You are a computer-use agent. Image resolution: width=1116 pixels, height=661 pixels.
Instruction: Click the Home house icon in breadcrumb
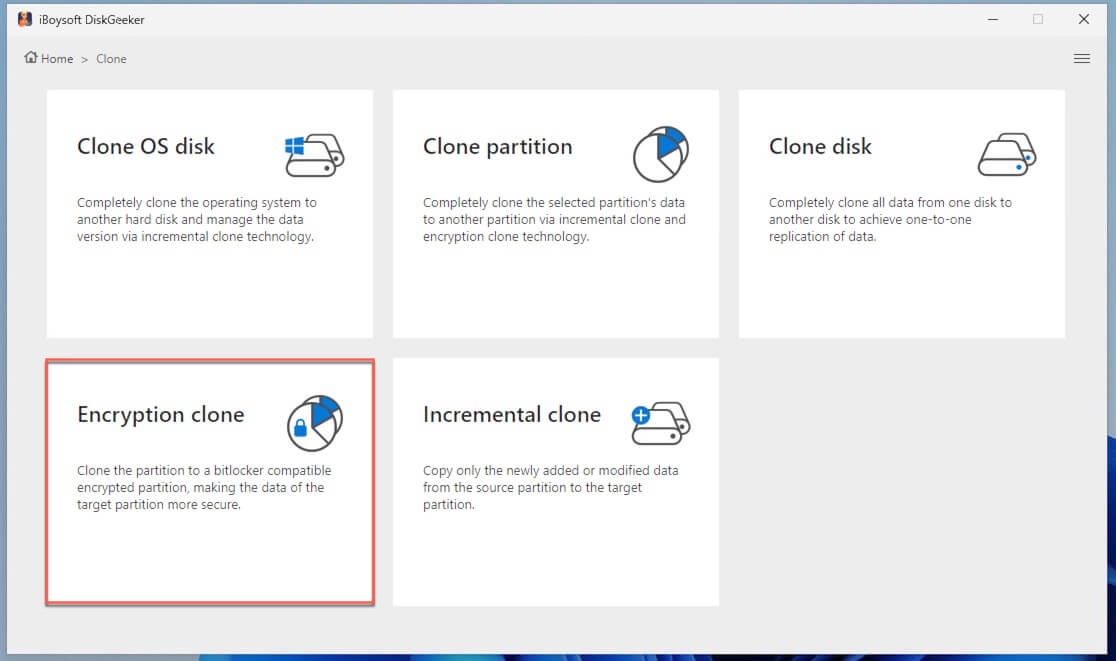coord(31,58)
